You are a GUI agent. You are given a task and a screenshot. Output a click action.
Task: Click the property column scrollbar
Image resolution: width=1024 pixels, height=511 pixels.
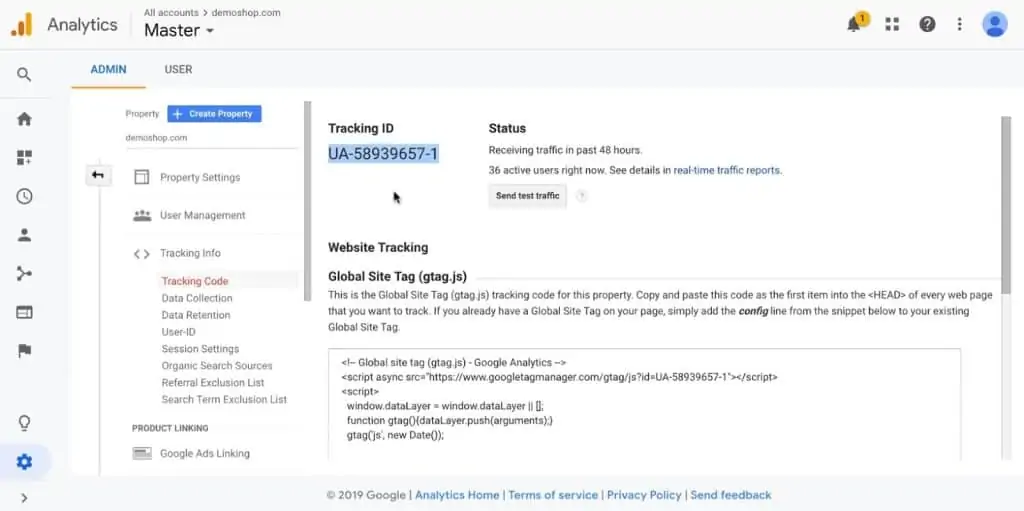click(x=308, y=201)
